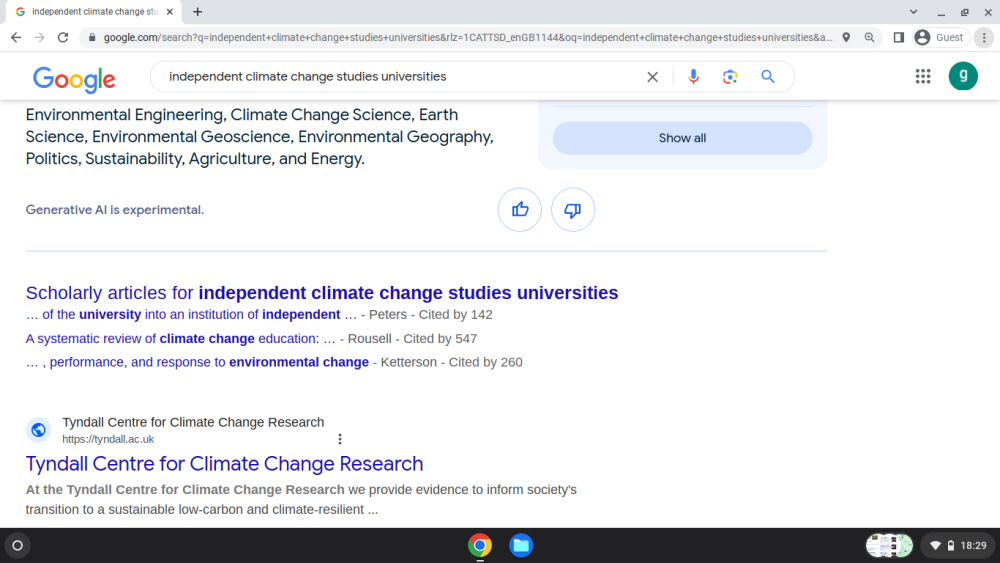Viewport: 1000px width, 563px height.
Task: Search by image with Google Lens
Action: (730, 77)
